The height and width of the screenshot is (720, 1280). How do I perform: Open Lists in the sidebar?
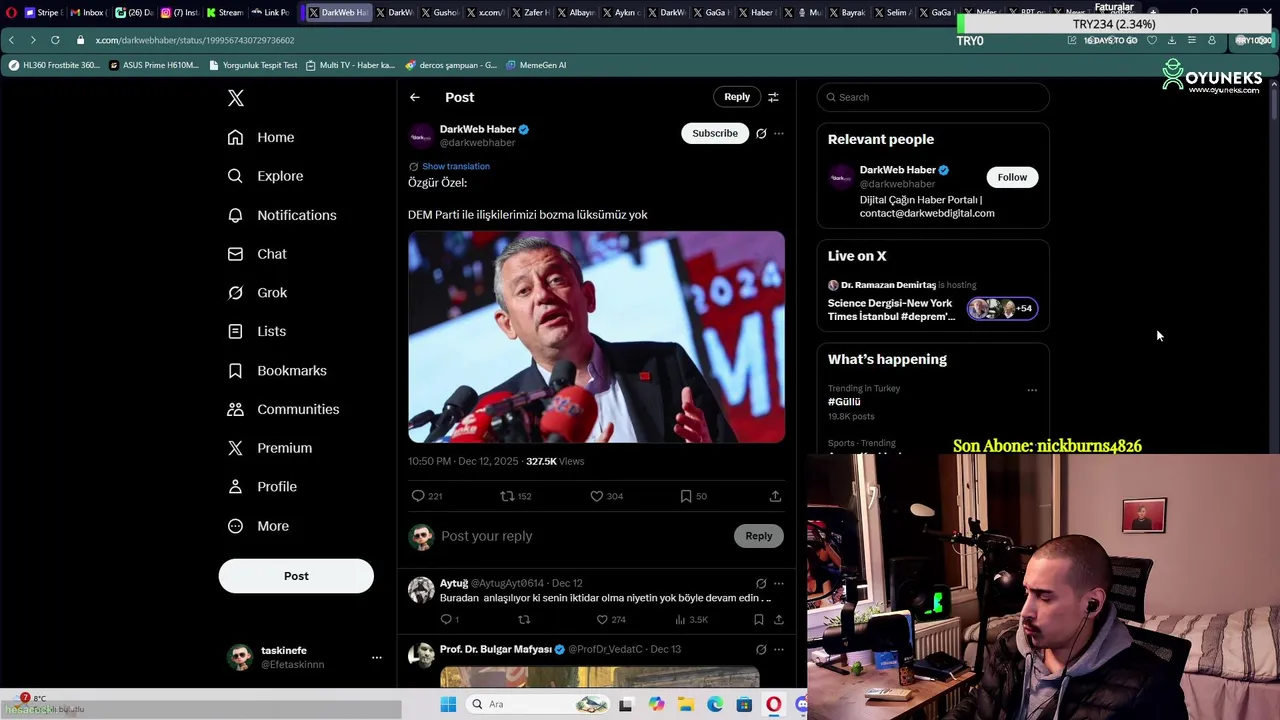point(257,331)
